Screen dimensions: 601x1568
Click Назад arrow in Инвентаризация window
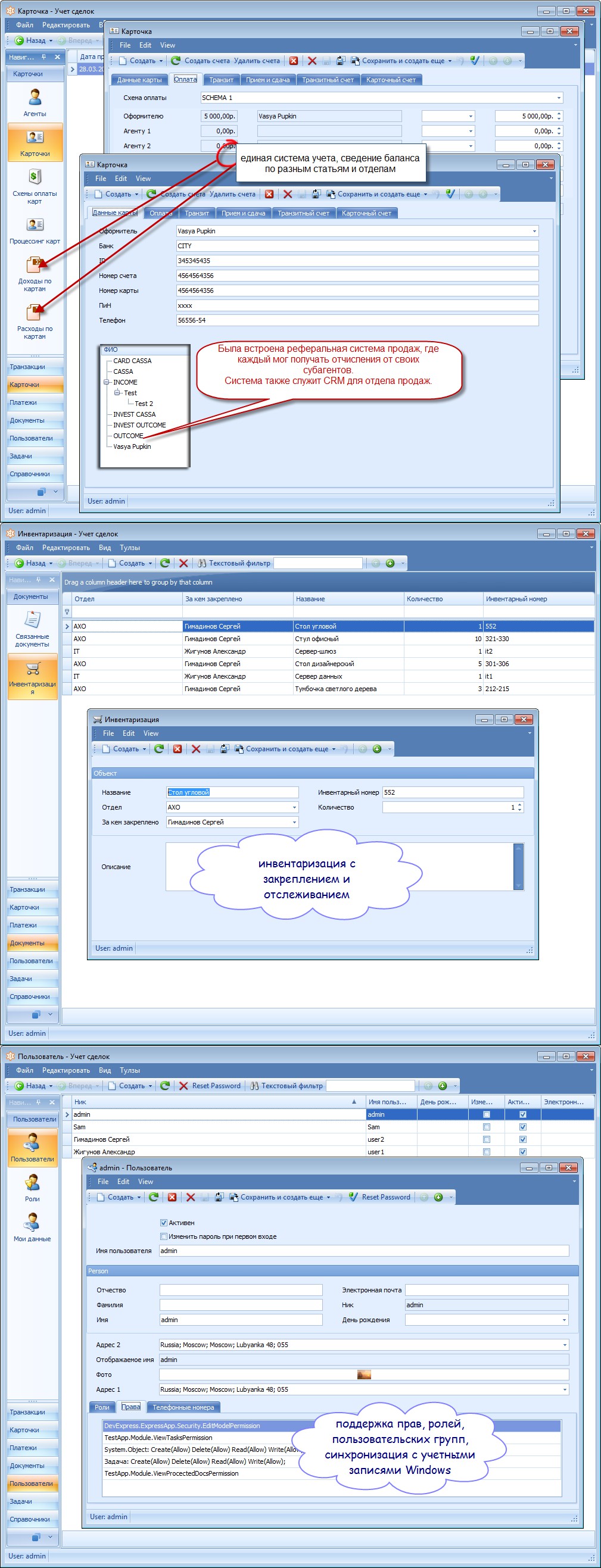pyautogui.click(x=19, y=563)
